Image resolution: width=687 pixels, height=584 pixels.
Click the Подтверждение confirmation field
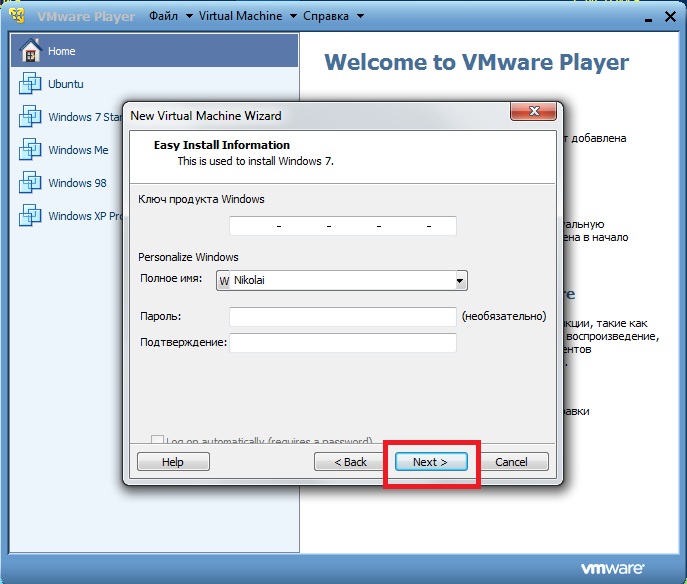click(343, 343)
